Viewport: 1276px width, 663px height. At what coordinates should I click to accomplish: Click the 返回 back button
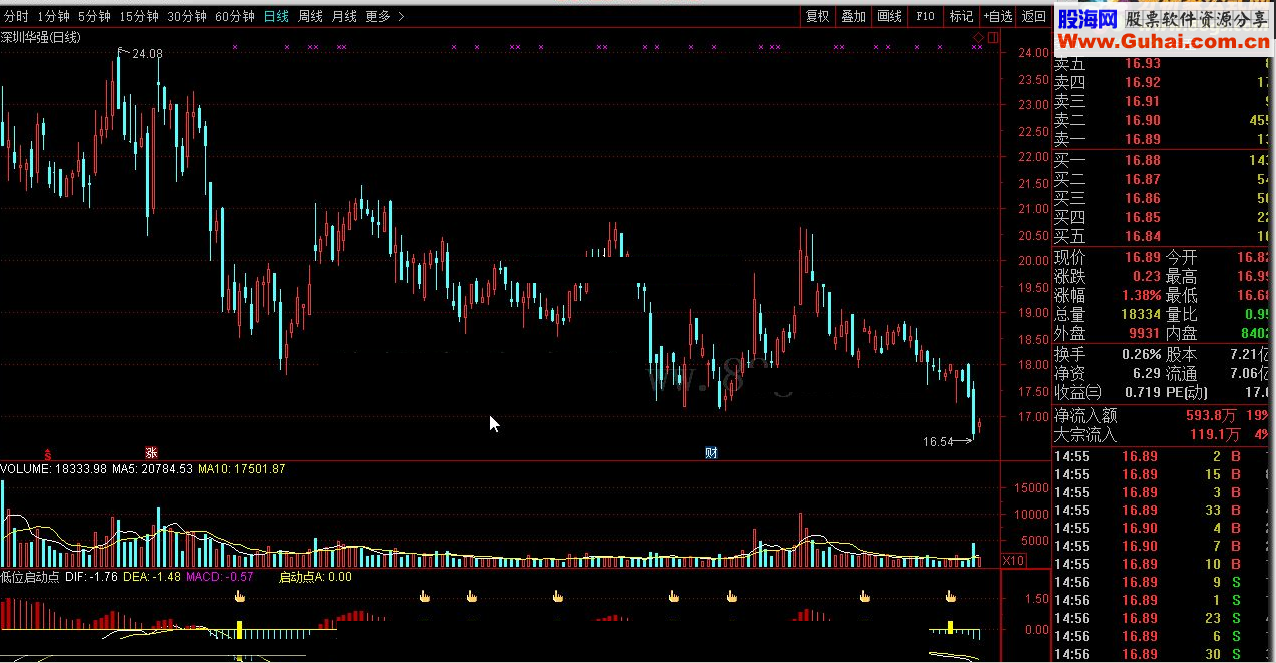point(1034,16)
